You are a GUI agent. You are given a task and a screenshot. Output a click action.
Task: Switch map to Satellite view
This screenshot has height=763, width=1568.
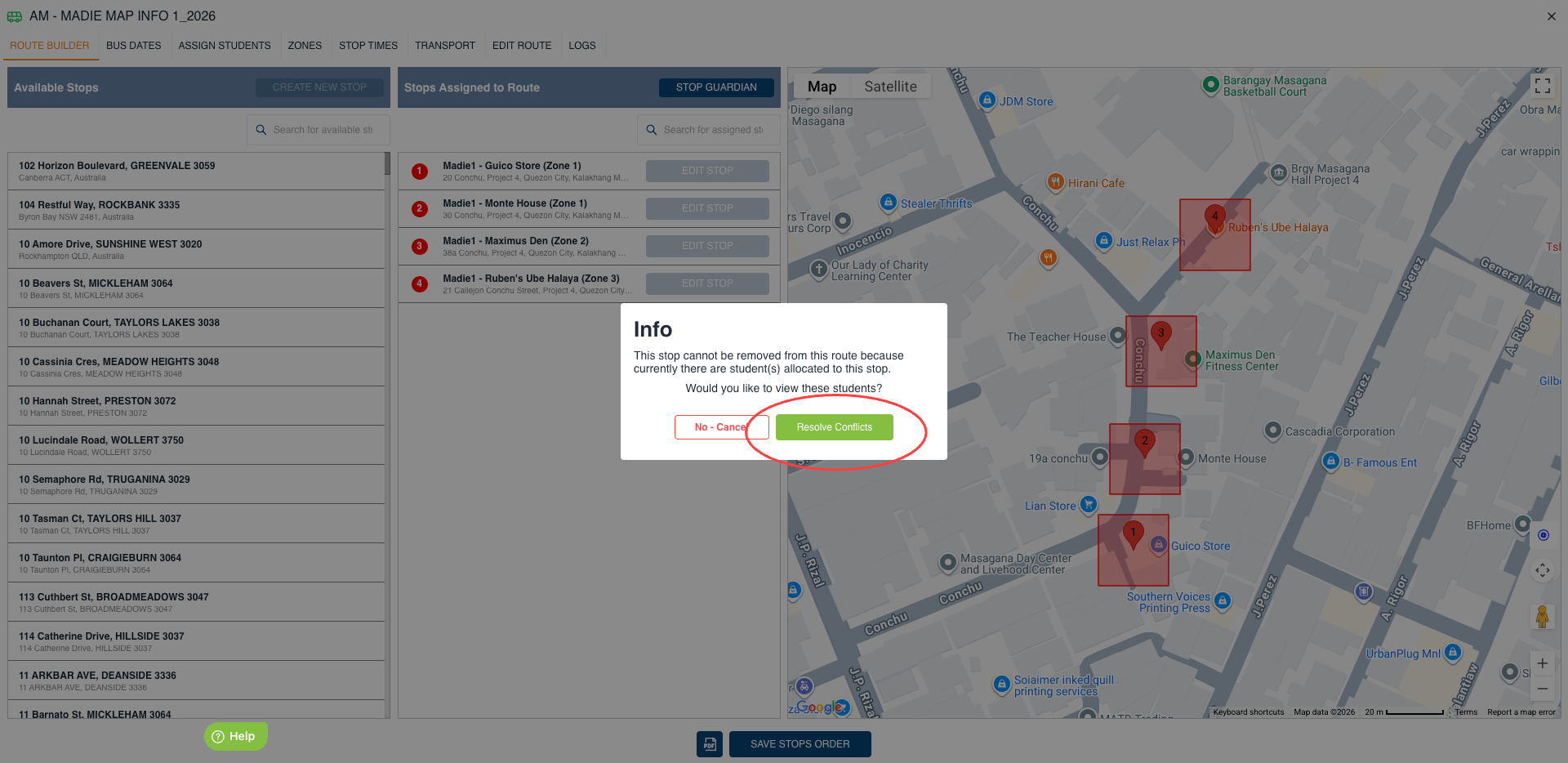coord(890,87)
